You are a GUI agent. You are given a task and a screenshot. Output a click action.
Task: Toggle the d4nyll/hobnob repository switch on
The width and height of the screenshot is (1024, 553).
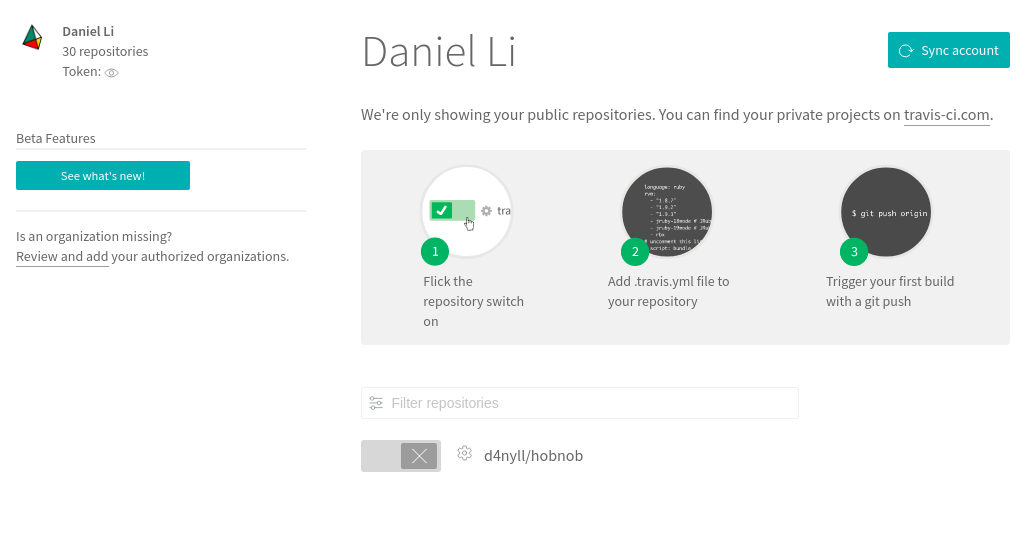tap(401, 456)
